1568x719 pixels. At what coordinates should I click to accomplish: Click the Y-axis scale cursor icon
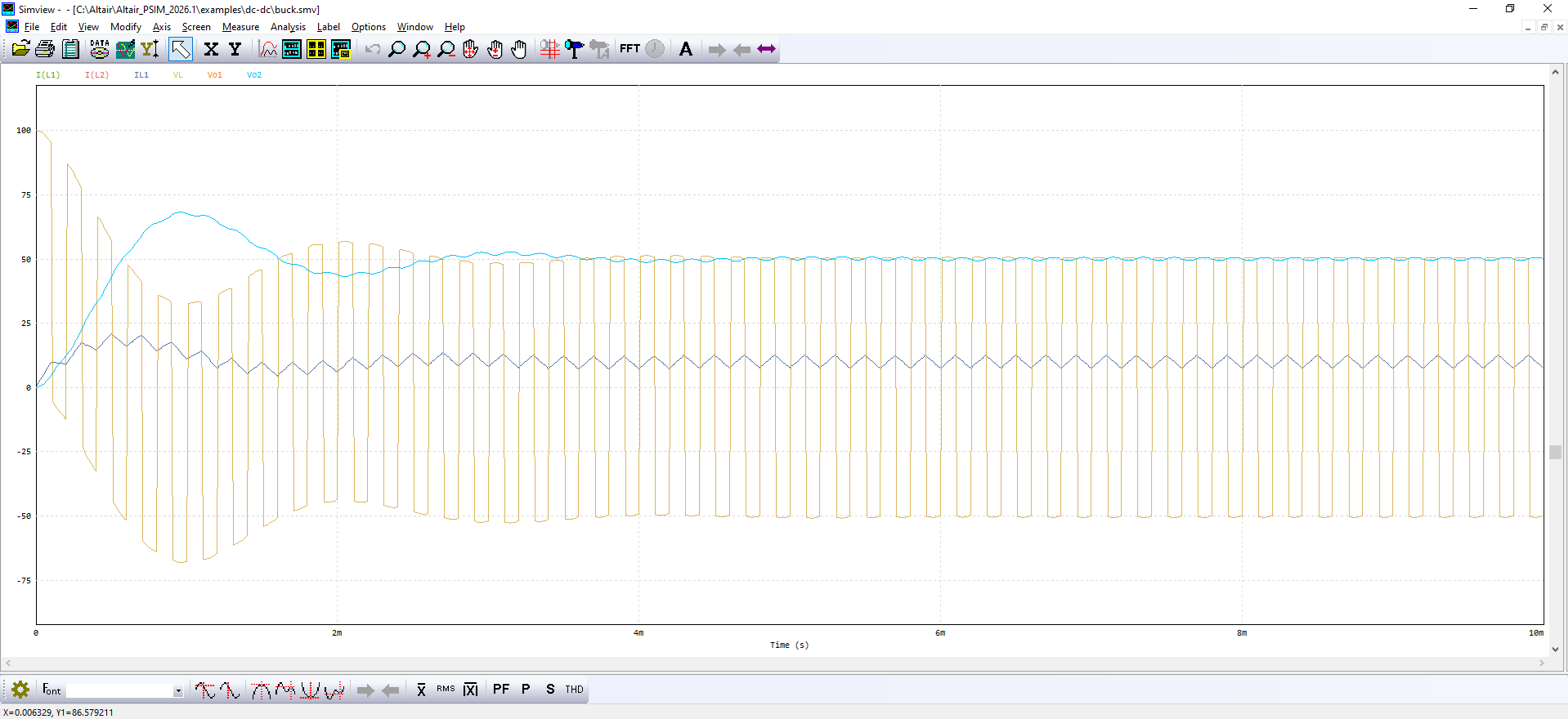(150, 49)
